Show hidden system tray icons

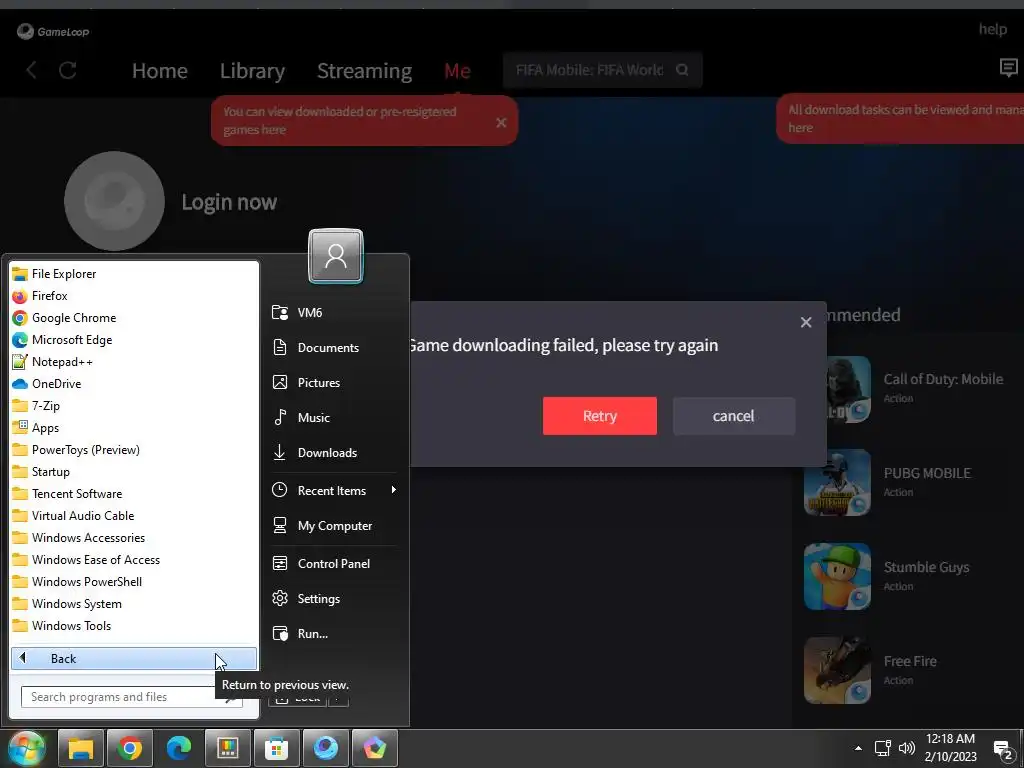click(x=858, y=748)
